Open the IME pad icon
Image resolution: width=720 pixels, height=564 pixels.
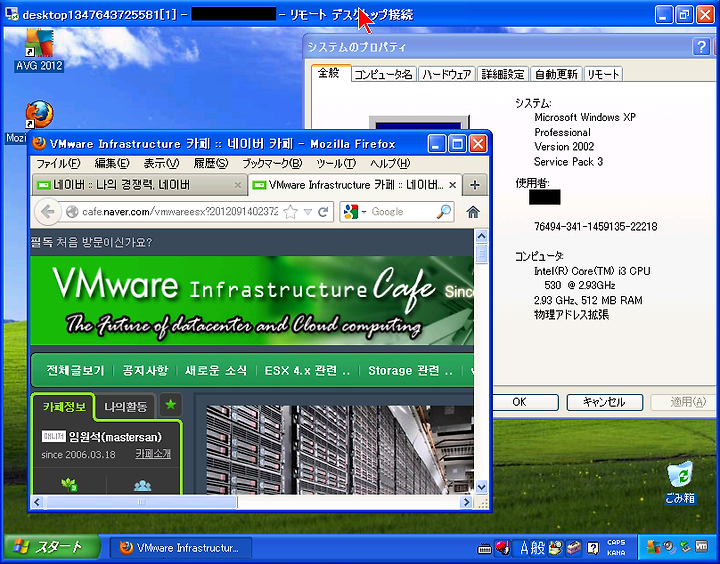click(x=556, y=548)
